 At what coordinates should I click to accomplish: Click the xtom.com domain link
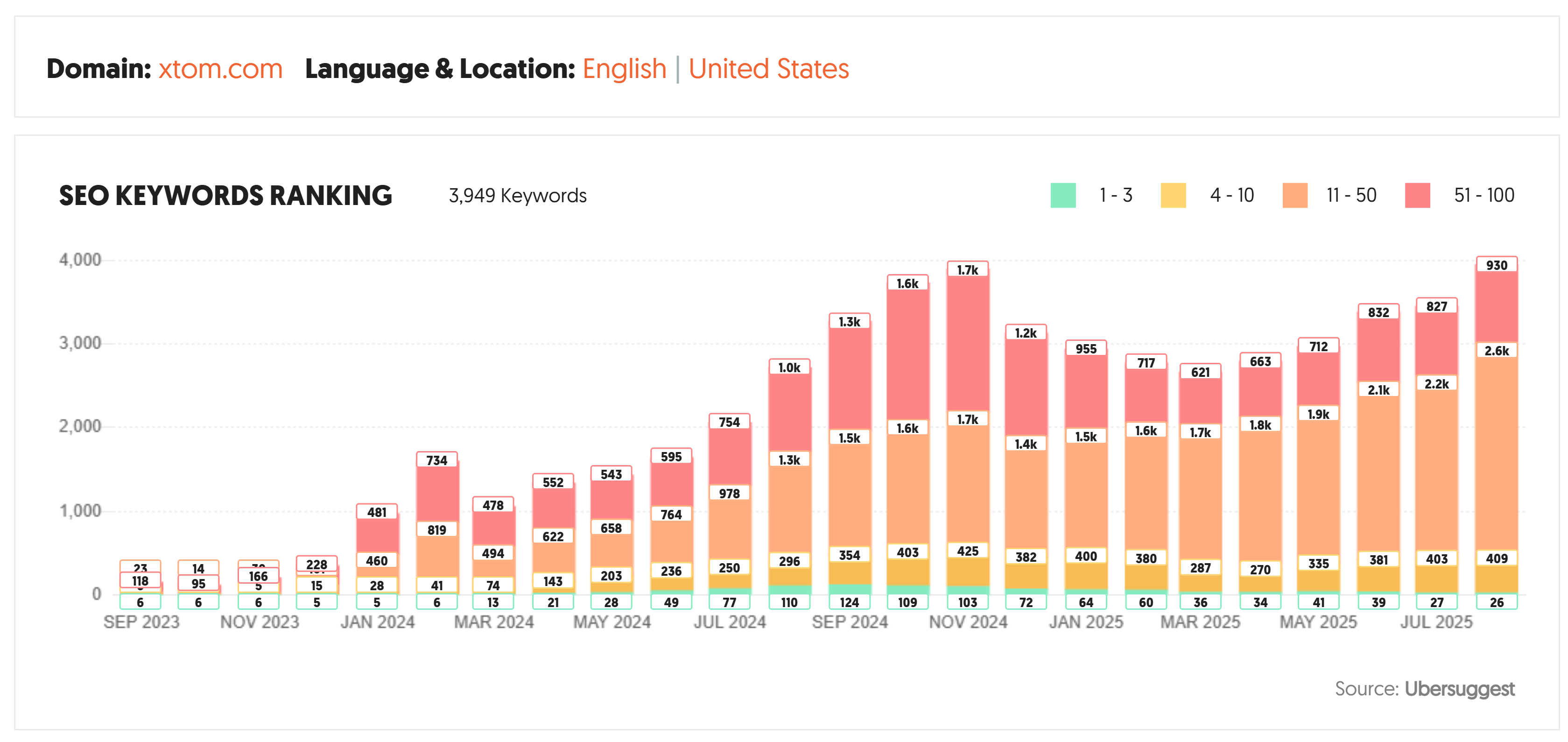pyautogui.click(x=220, y=69)
